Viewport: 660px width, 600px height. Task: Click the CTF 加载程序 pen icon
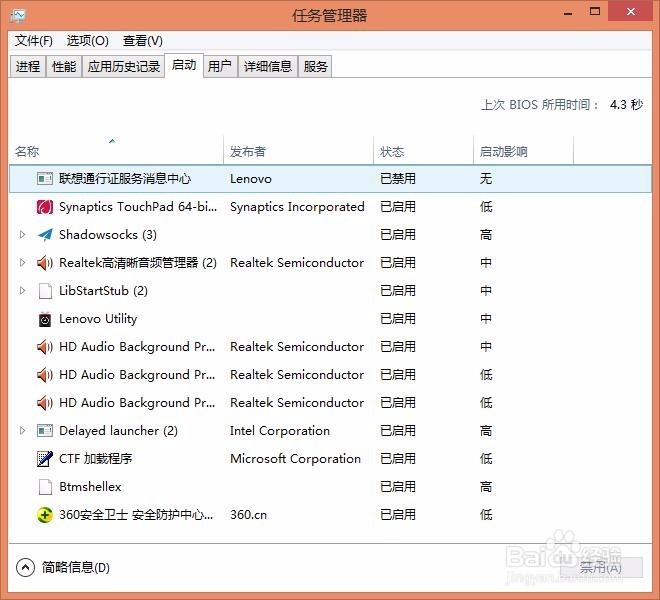[x=45, y=459]
